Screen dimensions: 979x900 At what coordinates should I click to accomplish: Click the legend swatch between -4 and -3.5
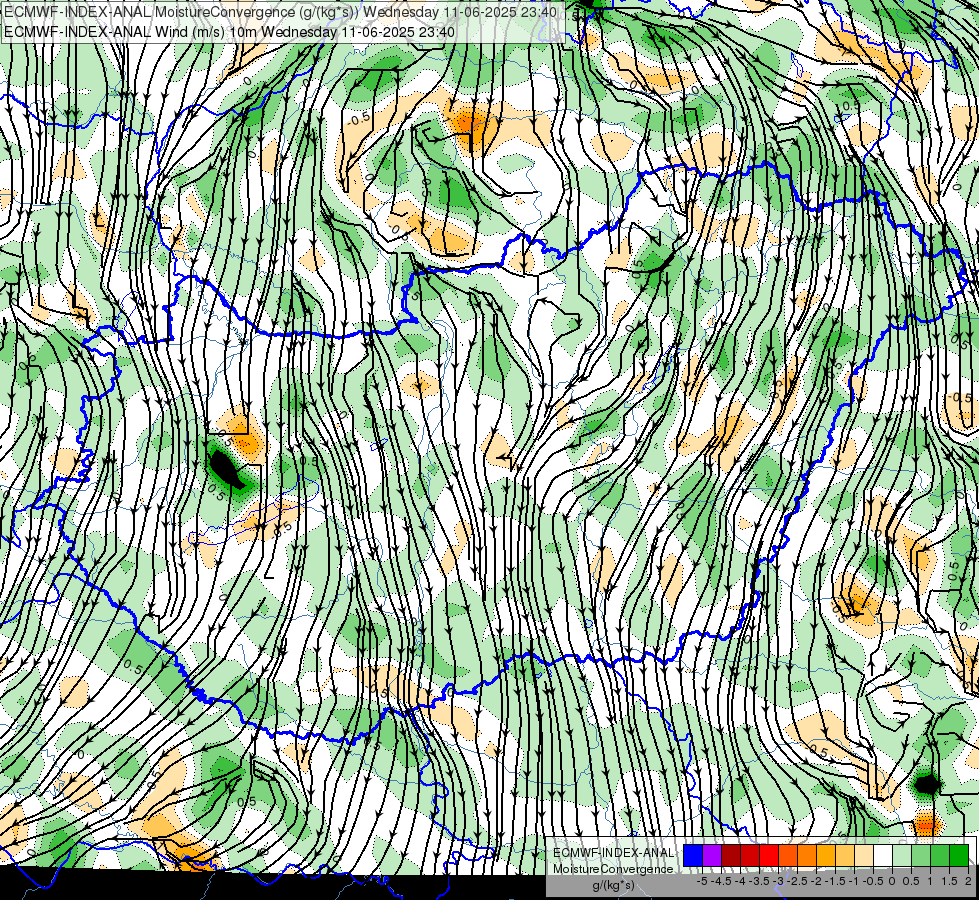750,856
